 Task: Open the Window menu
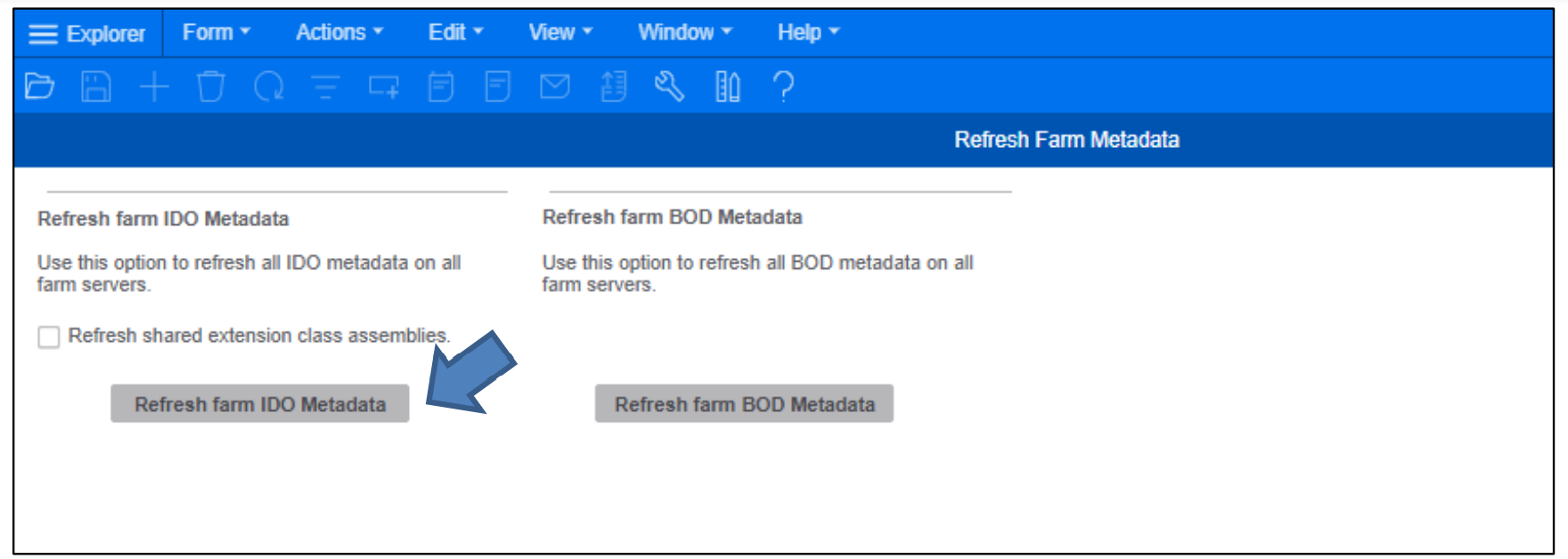click(684, 33)
